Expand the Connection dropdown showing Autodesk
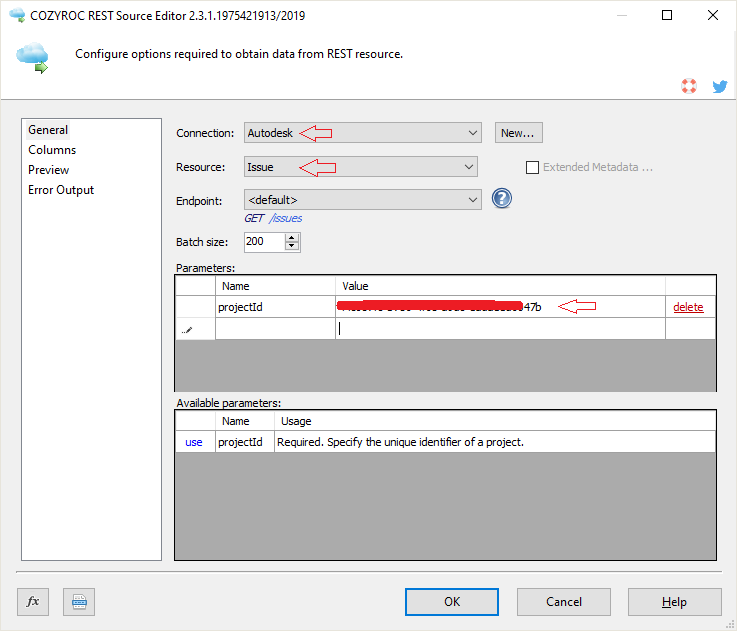 tap(473, 133)
